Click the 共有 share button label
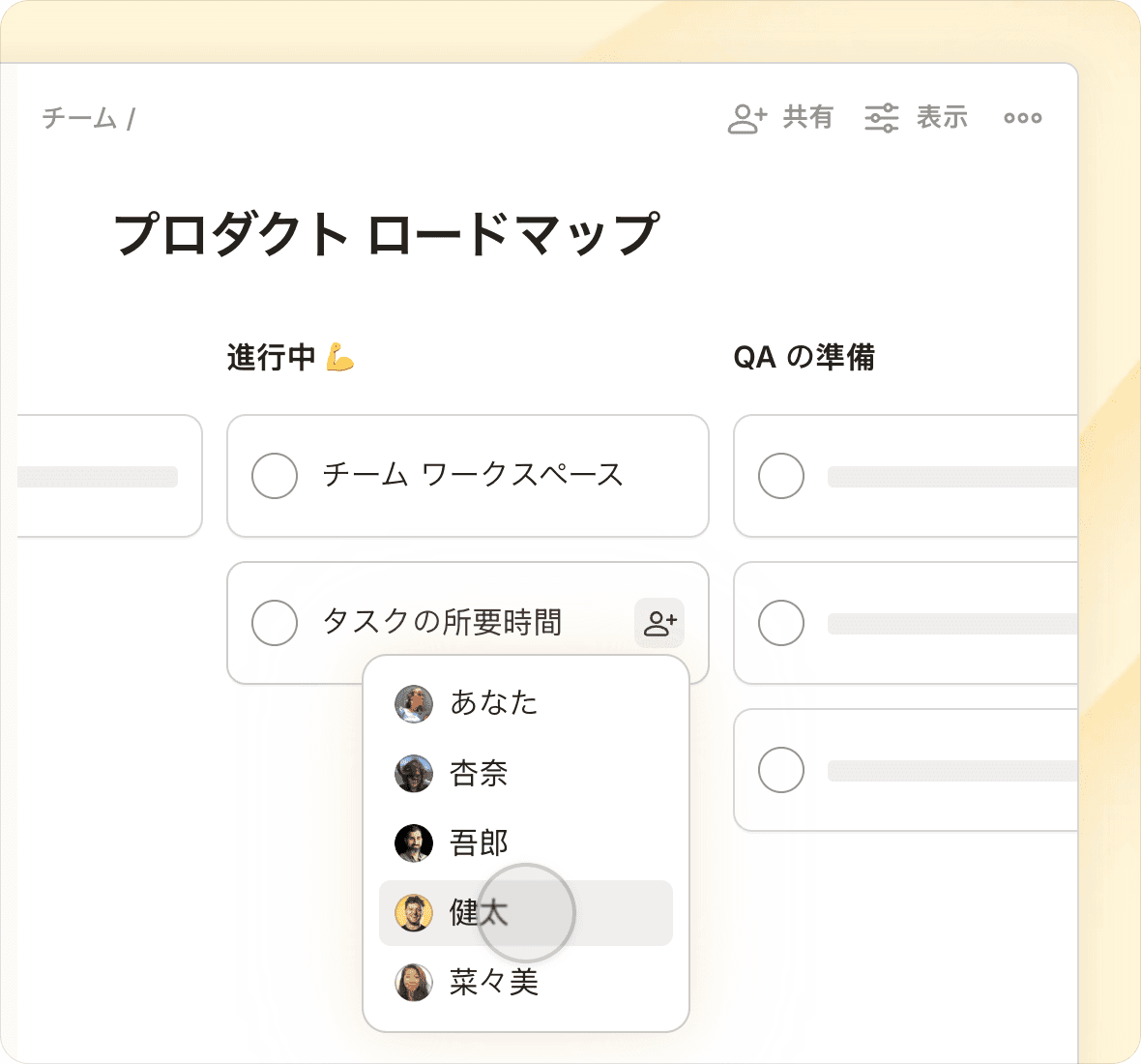Screen dimensions: 1141x1064 coord(807,118)
